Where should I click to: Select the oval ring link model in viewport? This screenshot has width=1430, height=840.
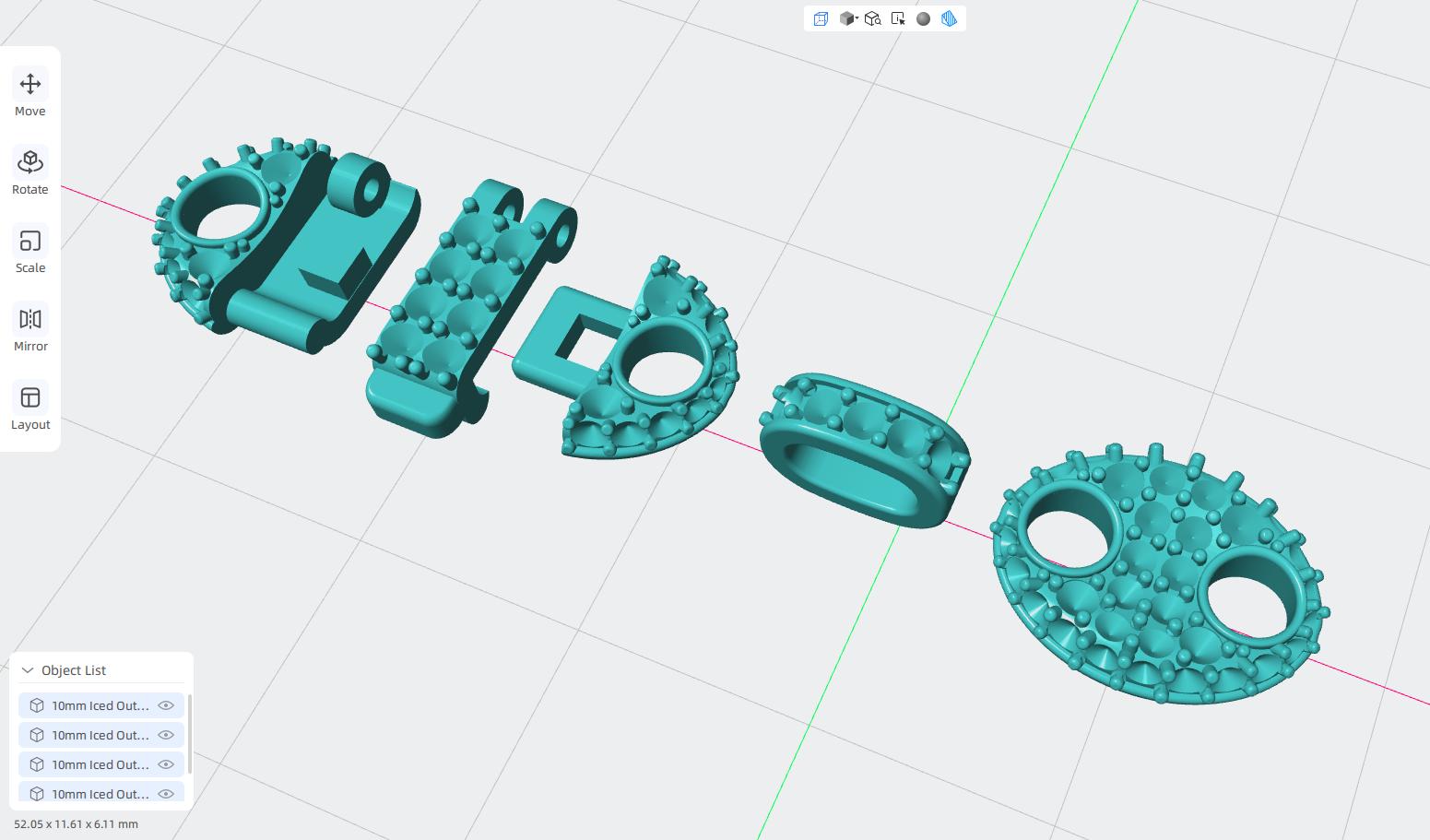[864, 449]
